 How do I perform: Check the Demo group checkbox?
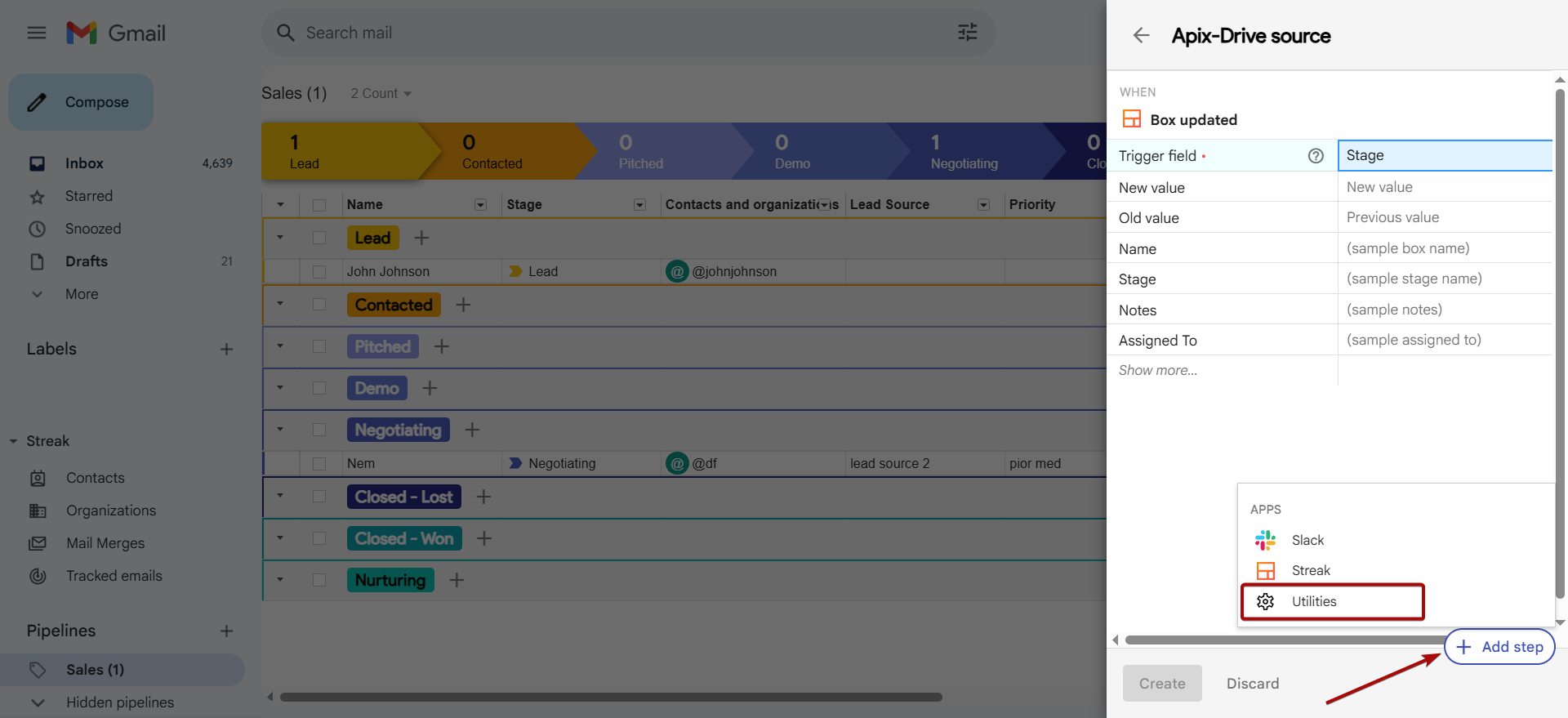(319, 388)
